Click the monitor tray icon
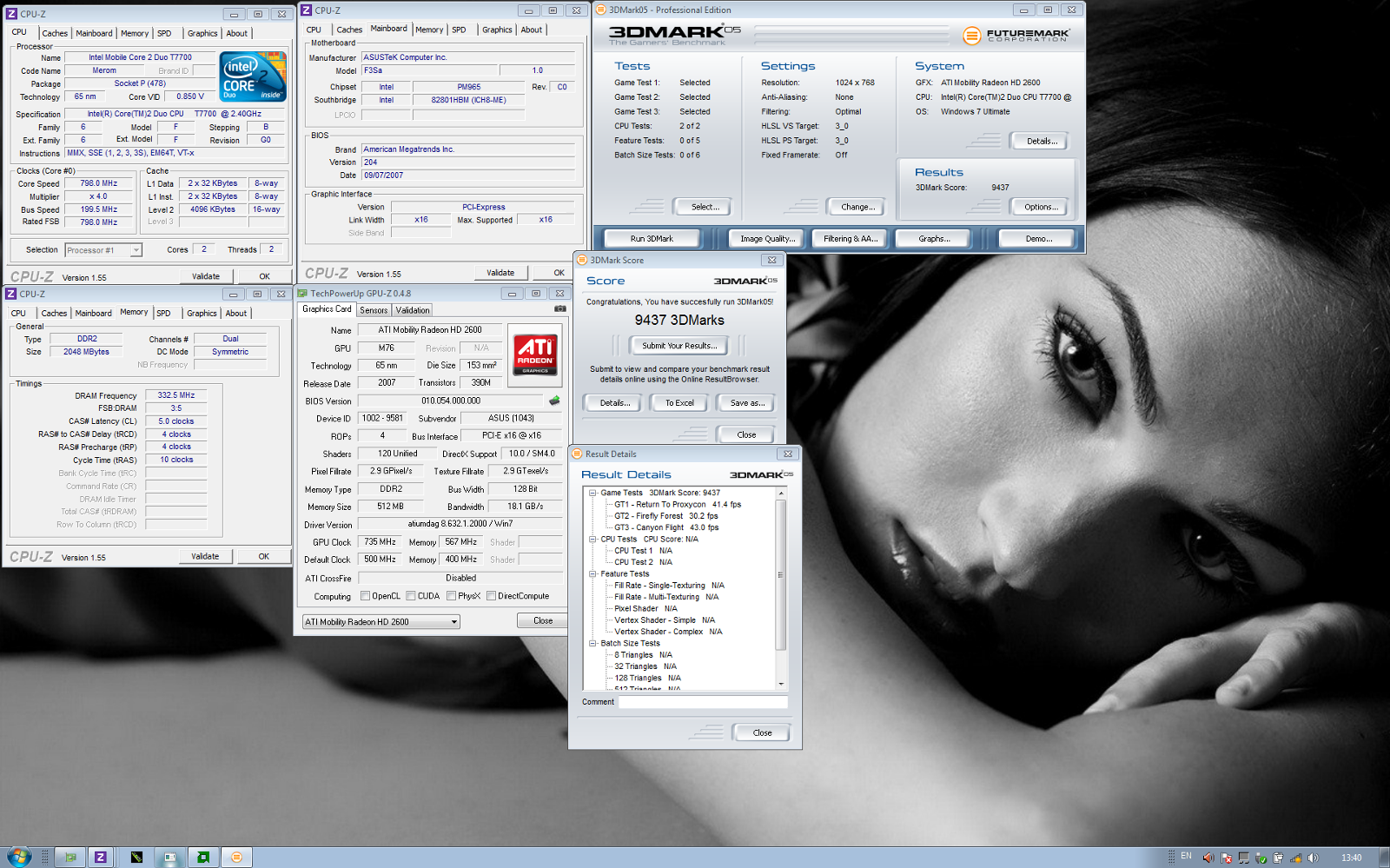The height and width of the screenshot is (868, 1390). pos(1243,858)
